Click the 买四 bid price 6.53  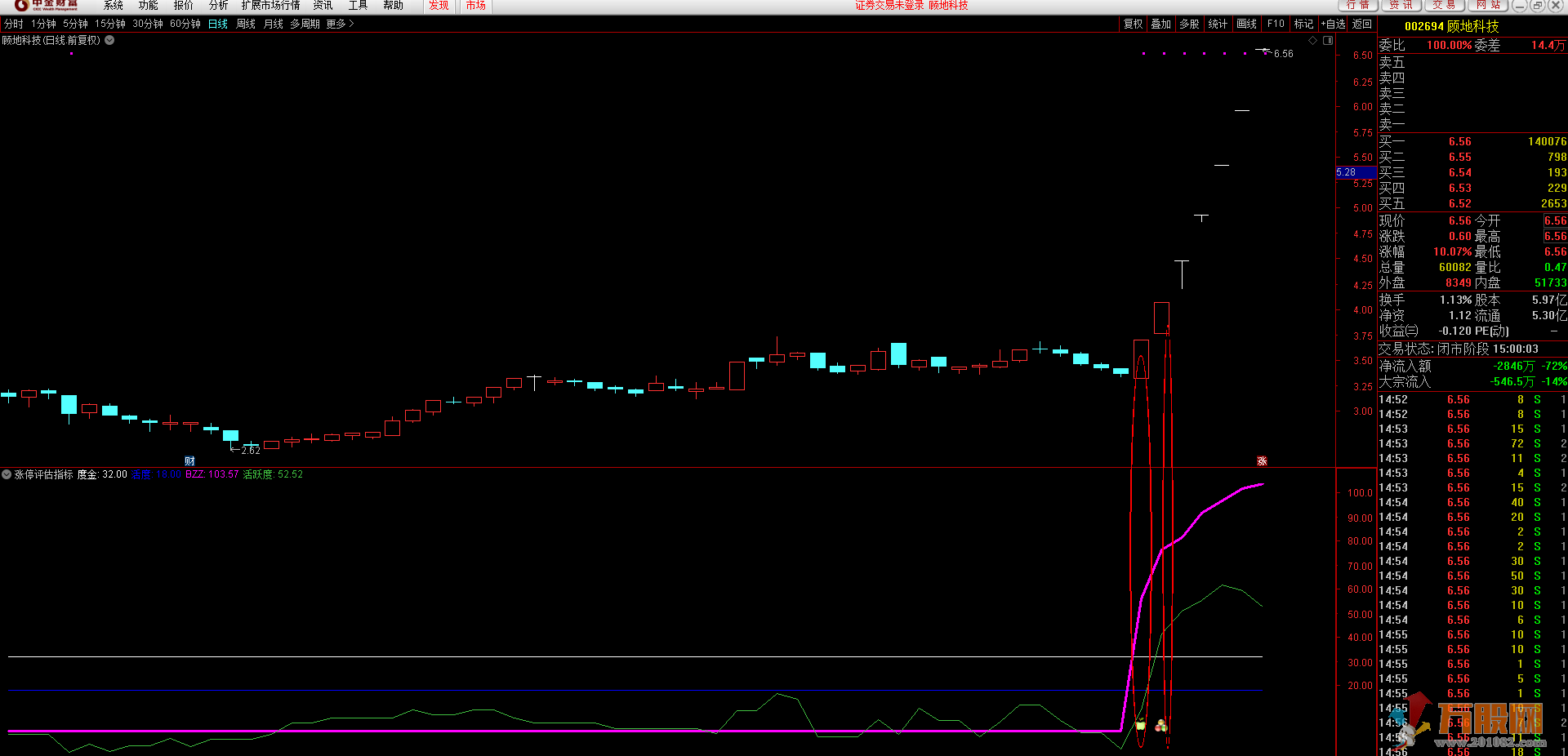[x=1460, y=189]
